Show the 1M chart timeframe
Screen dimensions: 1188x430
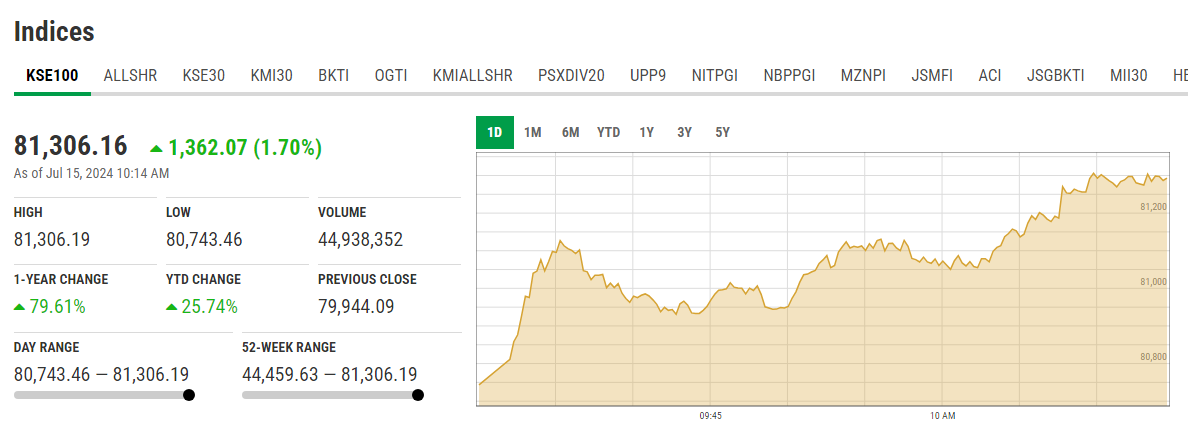(x=532, y=132)
